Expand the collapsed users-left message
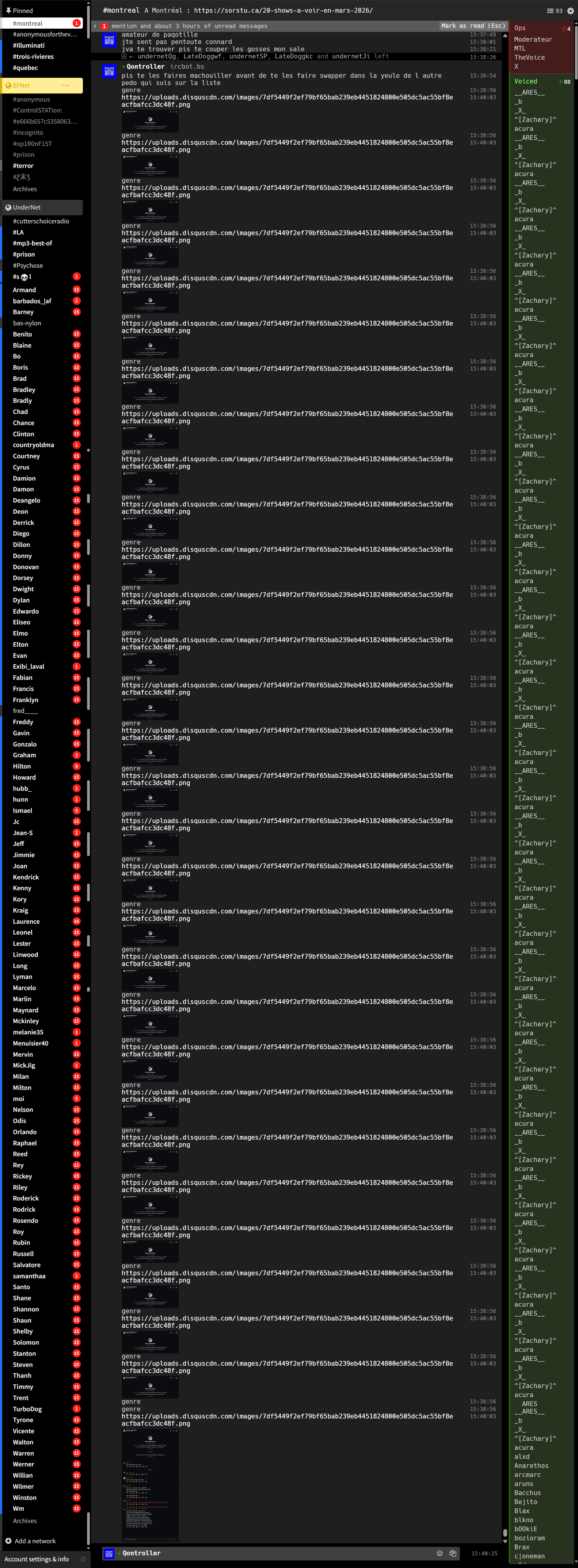 (x=124, y=56)
